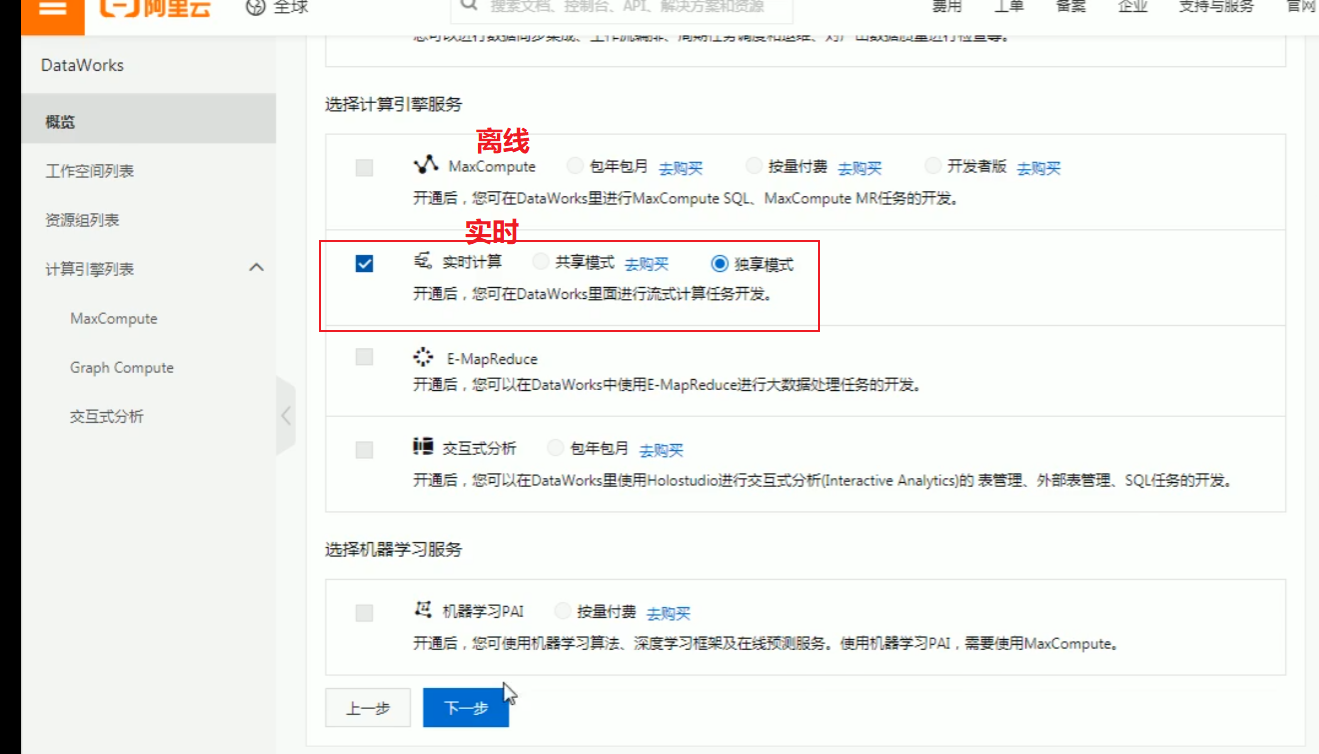Click the 上一步 button
The image size is (1319, 754).
point(368,707)
